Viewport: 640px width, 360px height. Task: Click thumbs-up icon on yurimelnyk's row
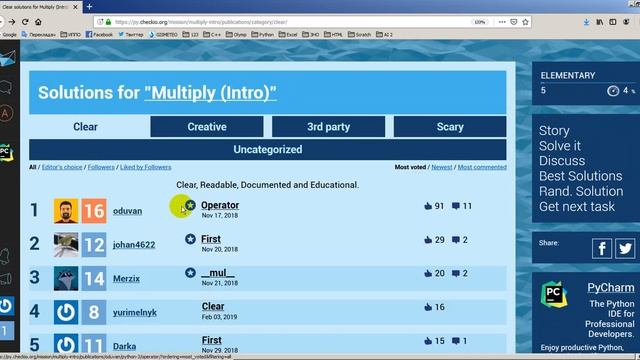pos(428,307)
